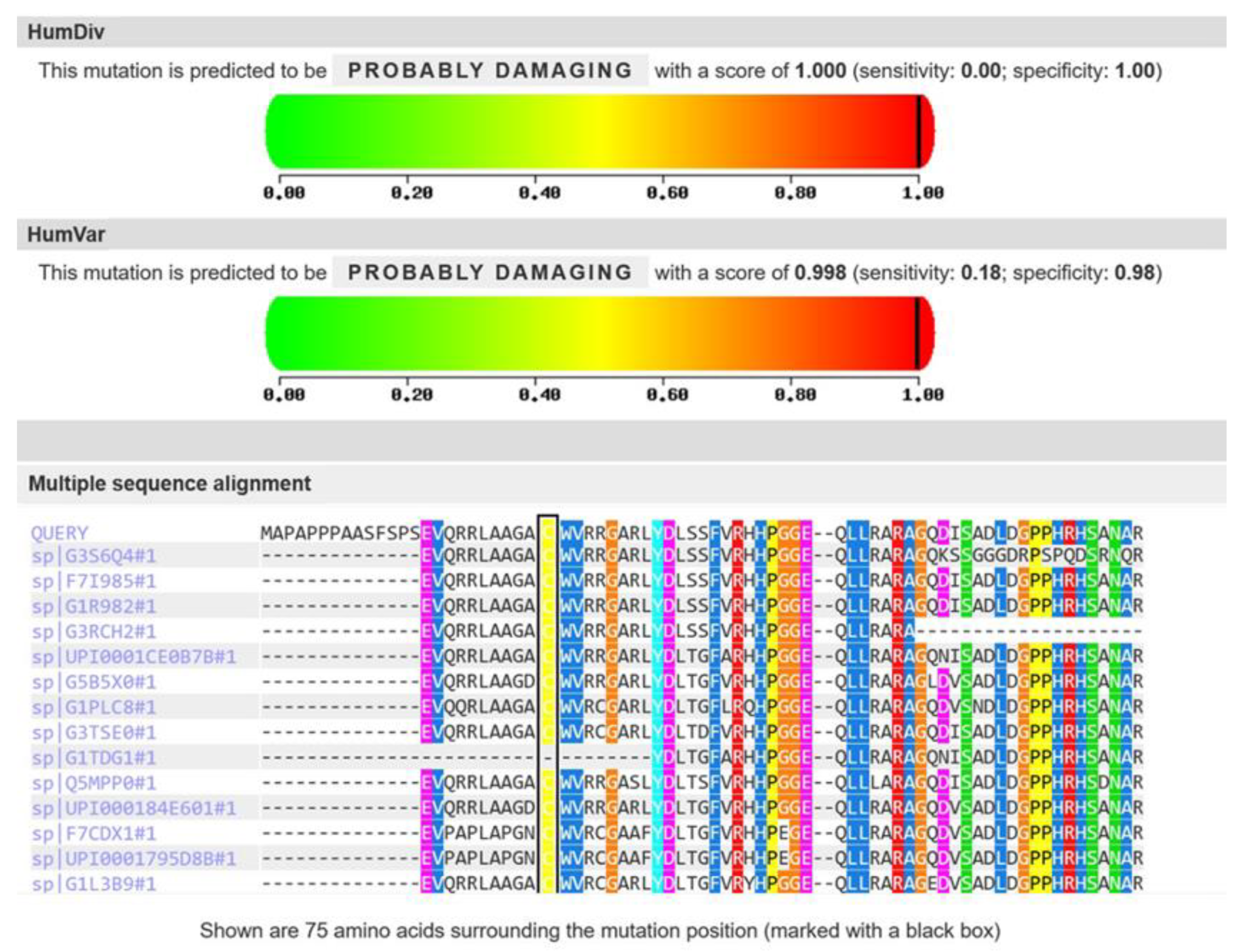Click the QUERY sequence link
The height and width of the screenshot is (952, 1243).
coord(60,533)
